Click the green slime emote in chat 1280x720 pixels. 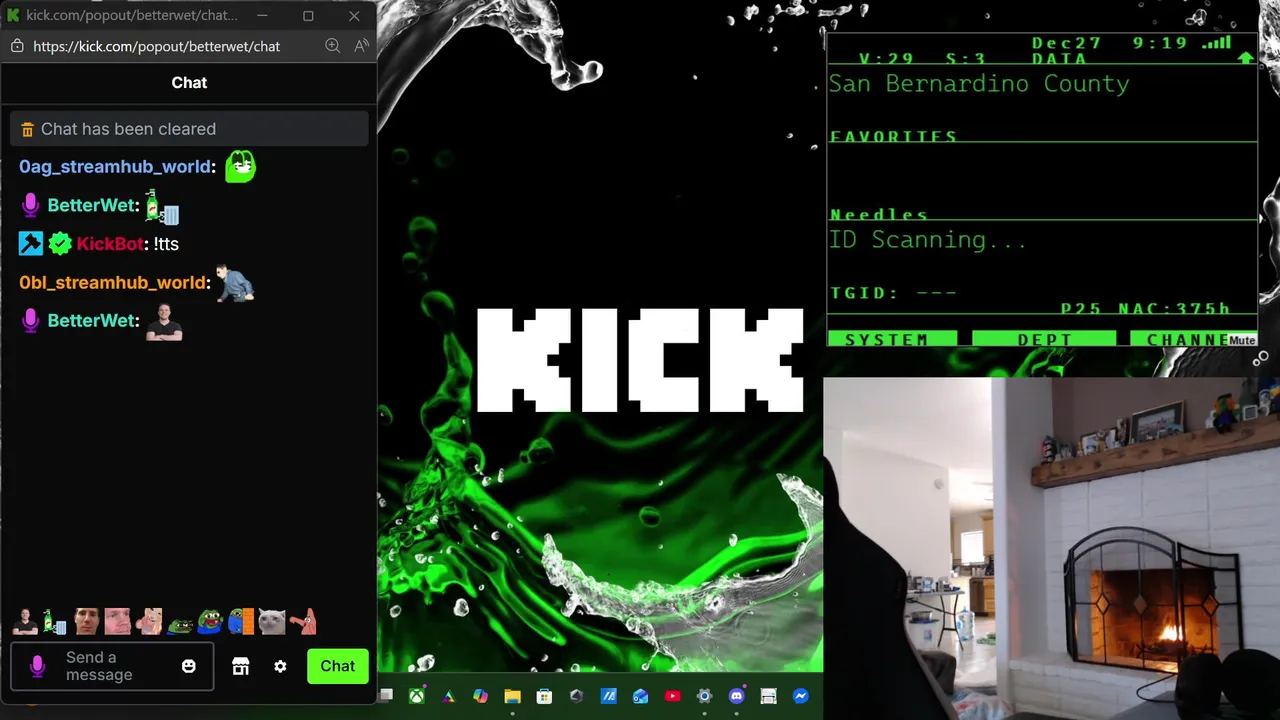(240, 166)
